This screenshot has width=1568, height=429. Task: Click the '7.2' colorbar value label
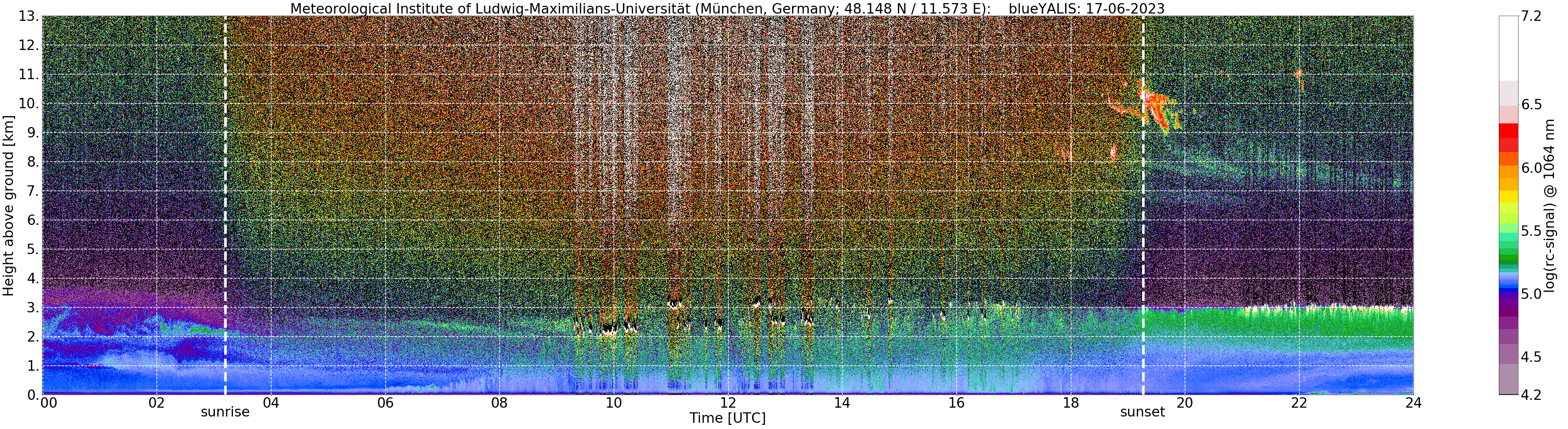tap(1531, 17)
